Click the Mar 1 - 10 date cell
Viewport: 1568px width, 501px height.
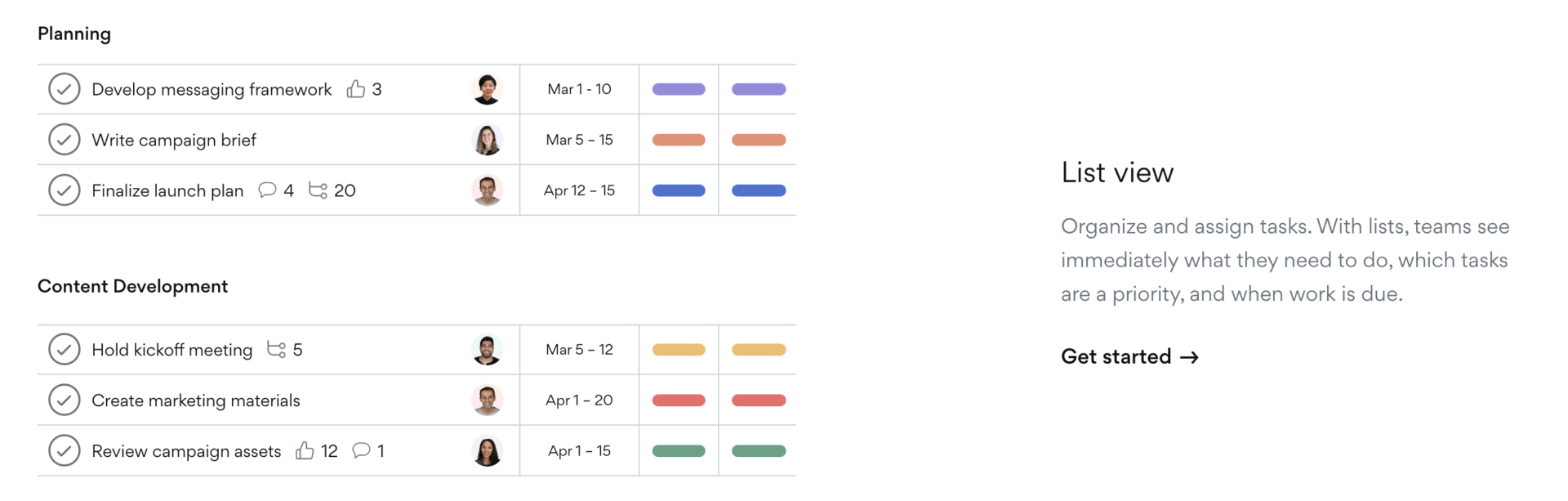coord(579,89)
